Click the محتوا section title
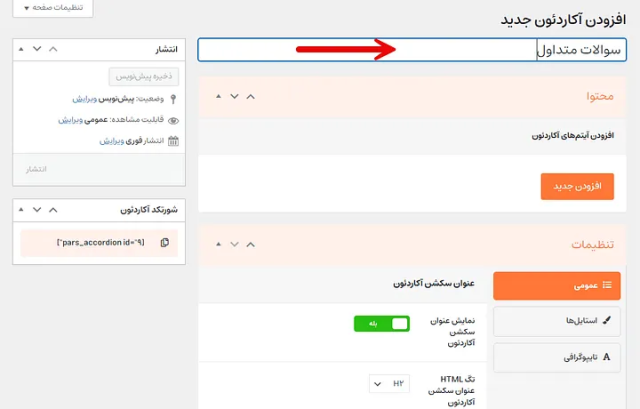The height and width of the screenshot is (409, 640). pyautogui.click(x=600, y=96)
